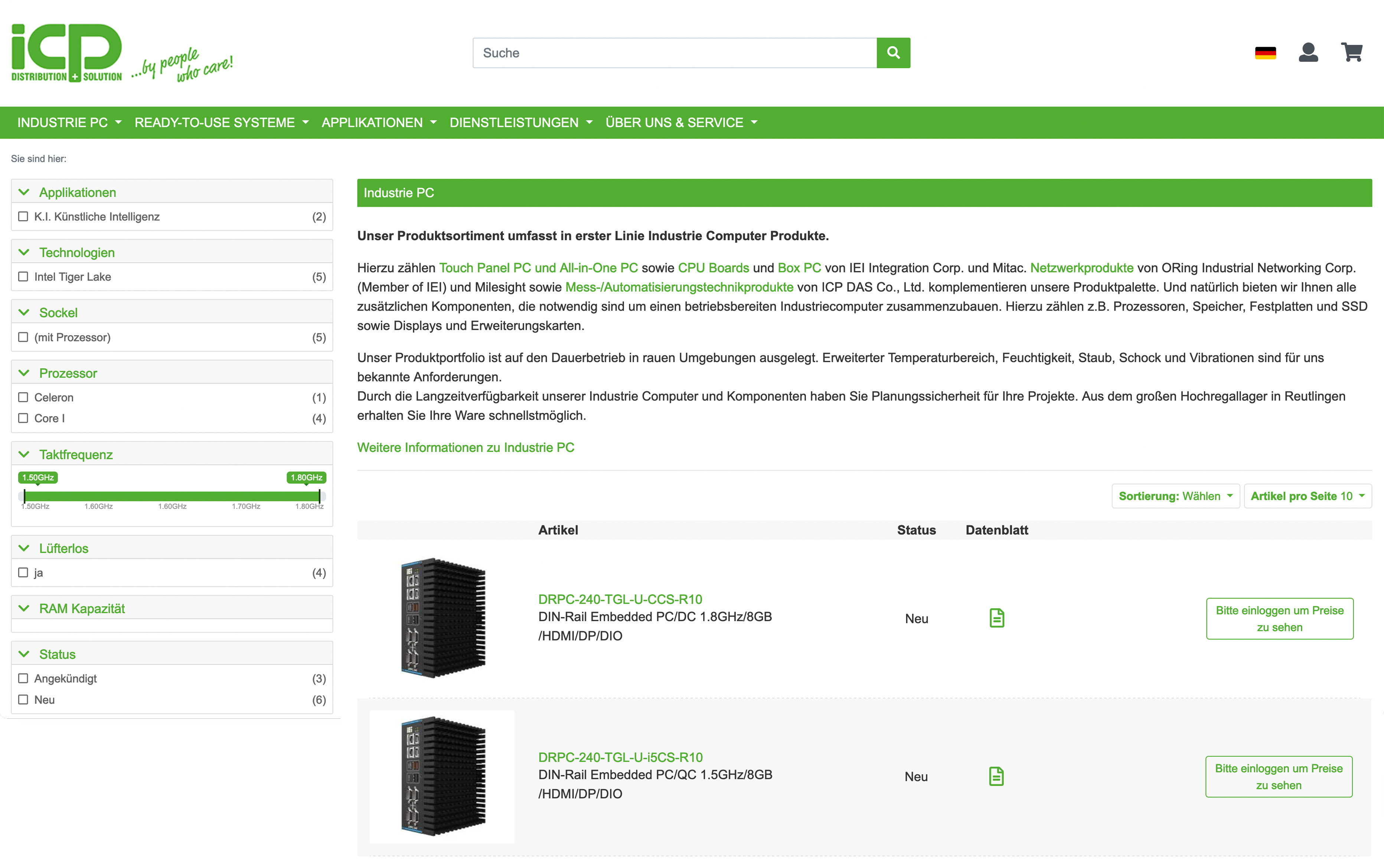Open the shopping cart icon

pos(1352,52)
